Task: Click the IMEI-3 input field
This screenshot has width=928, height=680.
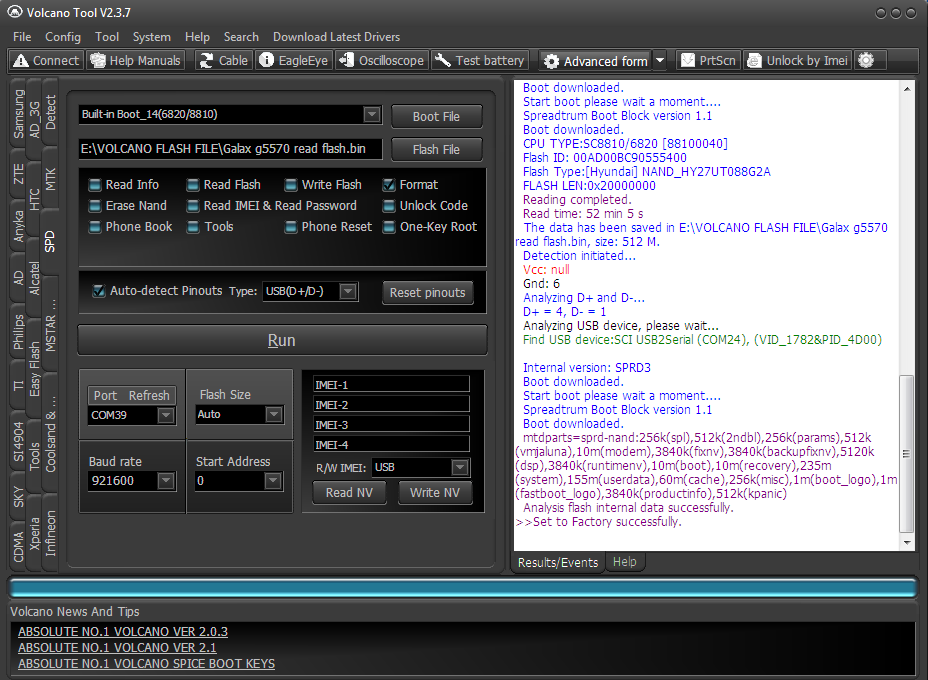Action: 391,425
